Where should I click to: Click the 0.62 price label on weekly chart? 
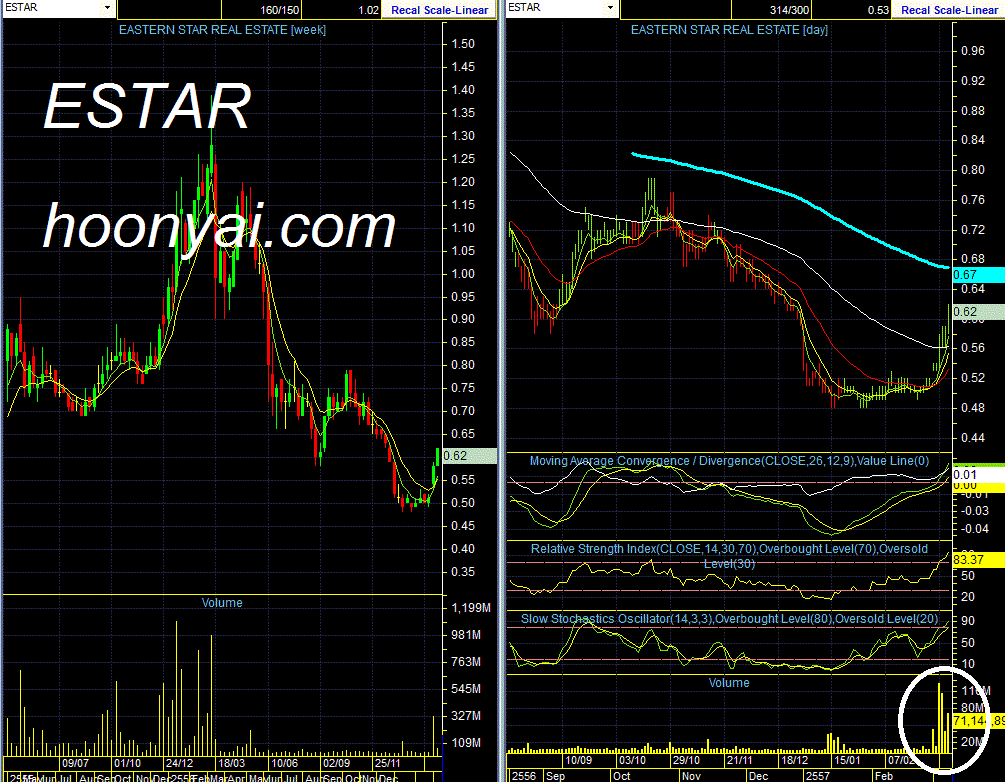point(469,456)
